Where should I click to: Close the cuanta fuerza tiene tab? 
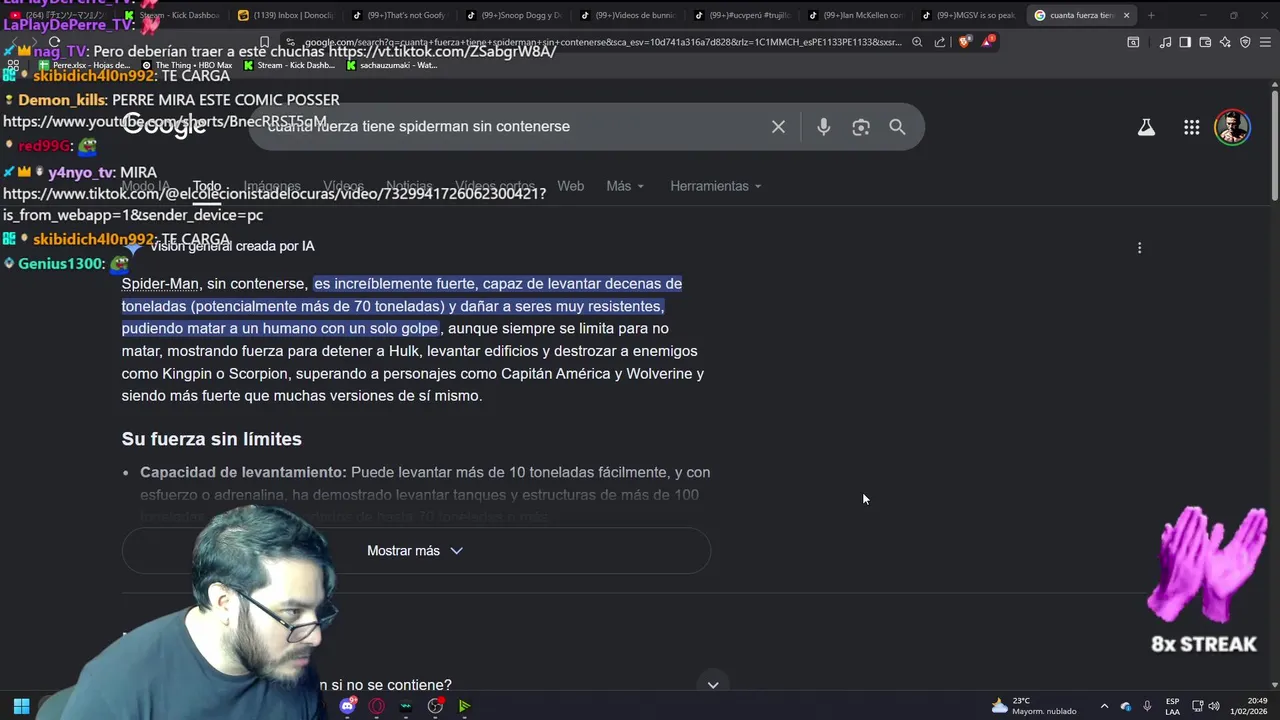tap(1126, 15)
